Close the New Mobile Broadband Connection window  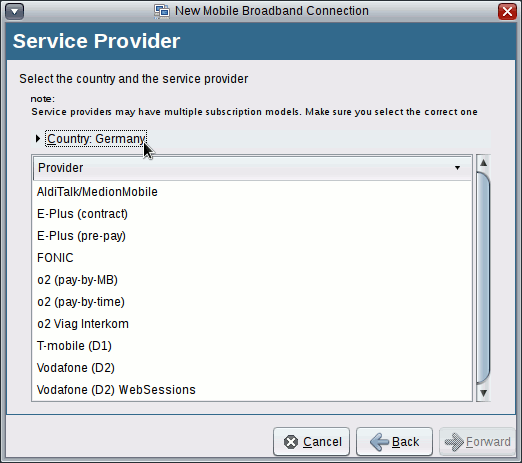(x=507, y=12)
